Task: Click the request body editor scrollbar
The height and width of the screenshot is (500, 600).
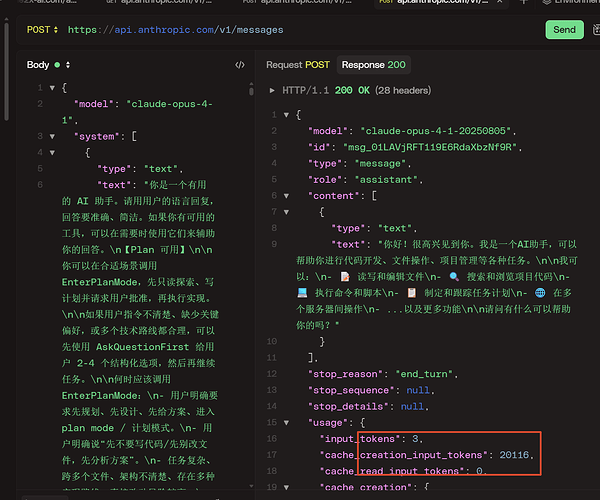Action: 251,91
